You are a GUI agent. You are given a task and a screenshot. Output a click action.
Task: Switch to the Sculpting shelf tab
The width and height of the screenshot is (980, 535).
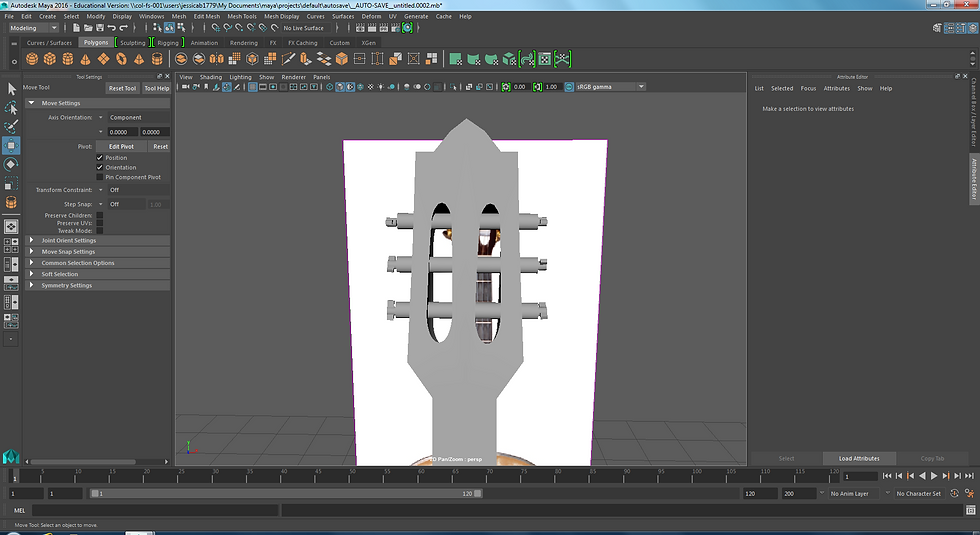132,42
